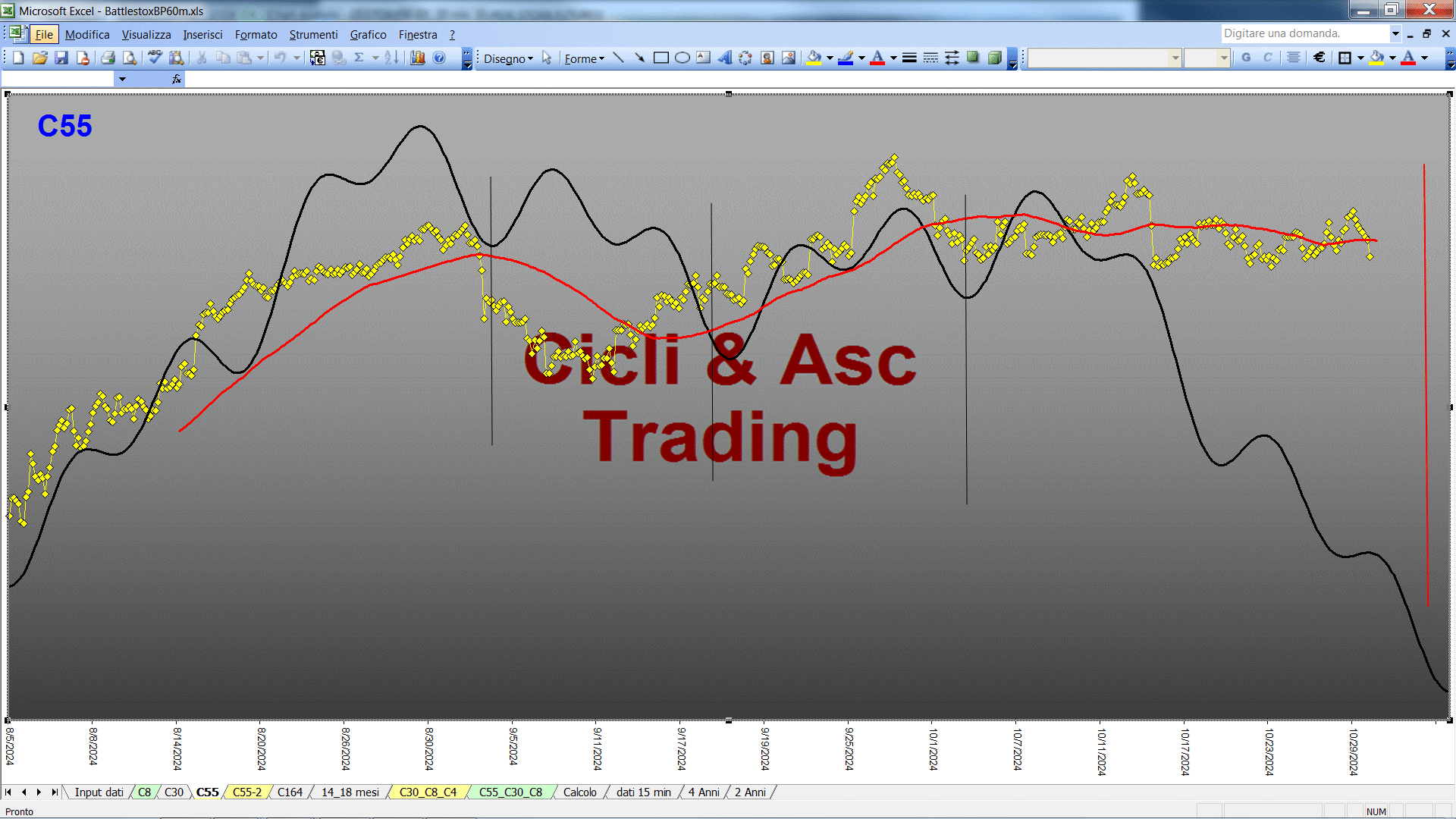Click the AutoSum sigma icon
This screenshot has width=1456, height=819.
click(359, 58)
